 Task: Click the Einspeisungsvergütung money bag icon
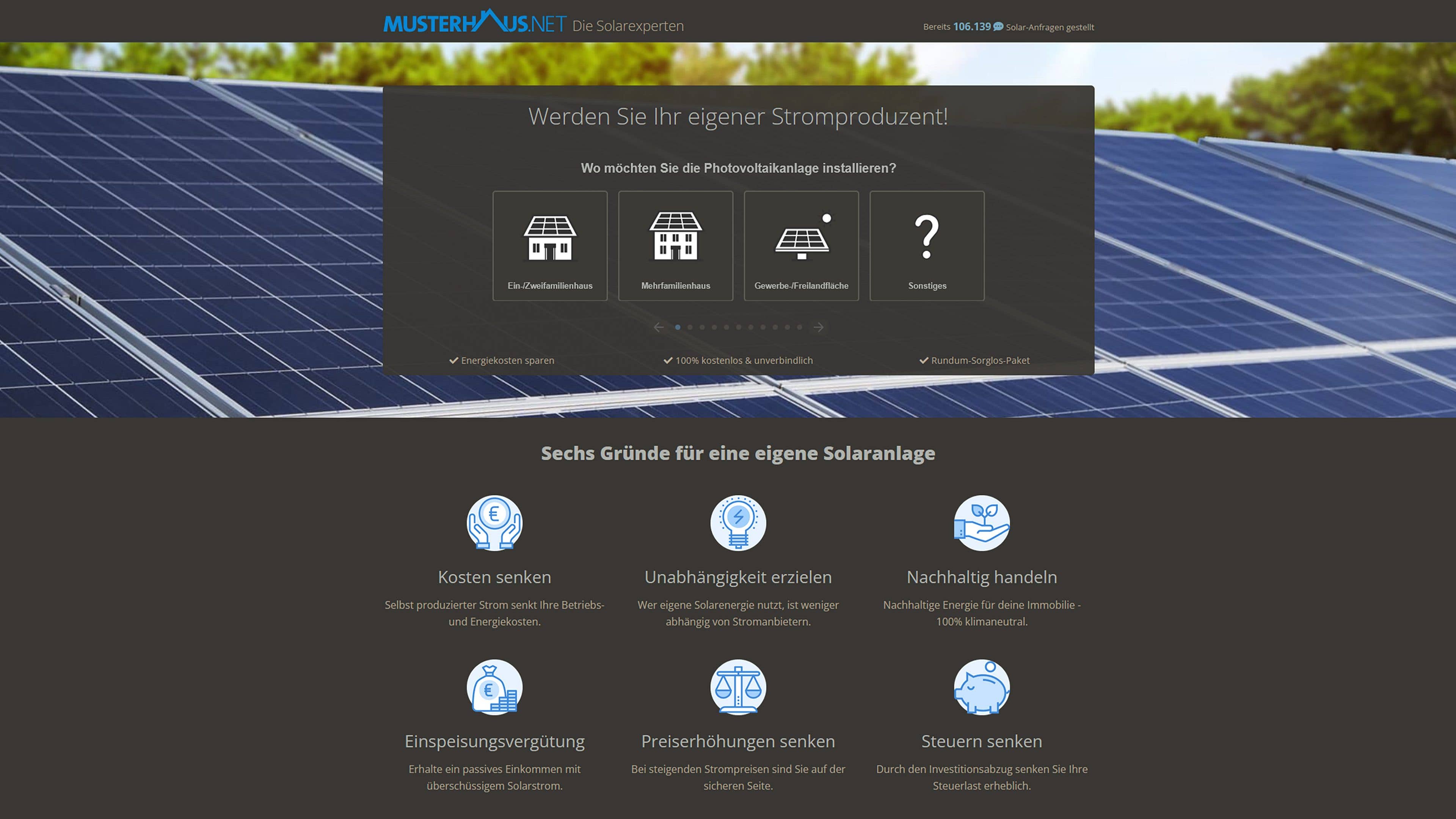[494, 687]
